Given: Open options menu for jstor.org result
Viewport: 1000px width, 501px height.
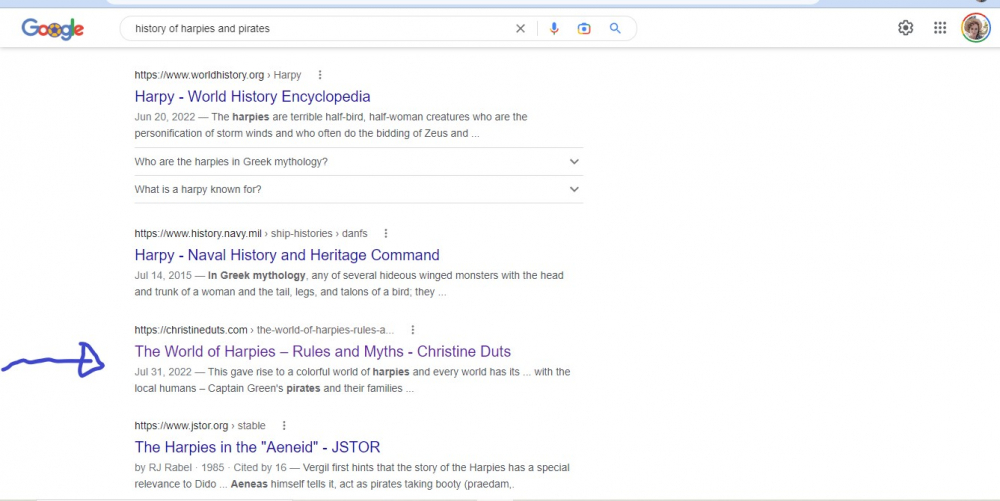Looking at the screenshot, I should tap(284, 426).
